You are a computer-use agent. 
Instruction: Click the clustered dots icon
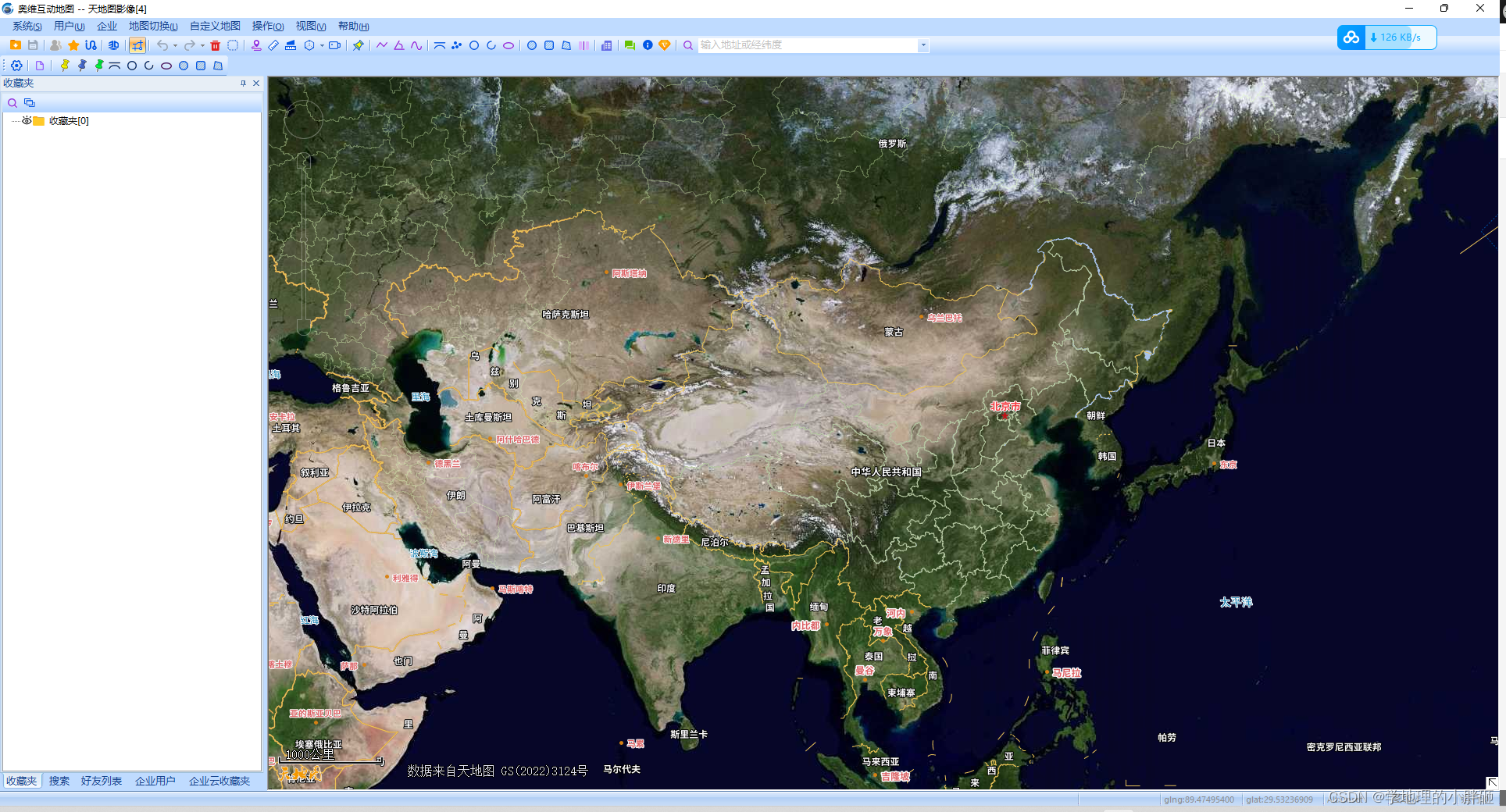(x=456, y=45)
